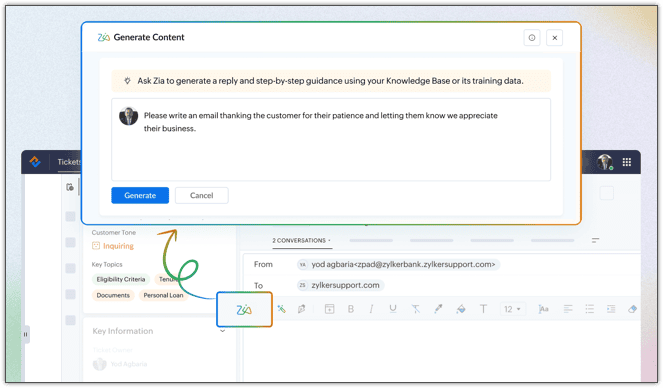Screen dimensions: 663x388
Task: Click the text alignment icon
Action: pos(568,309)
